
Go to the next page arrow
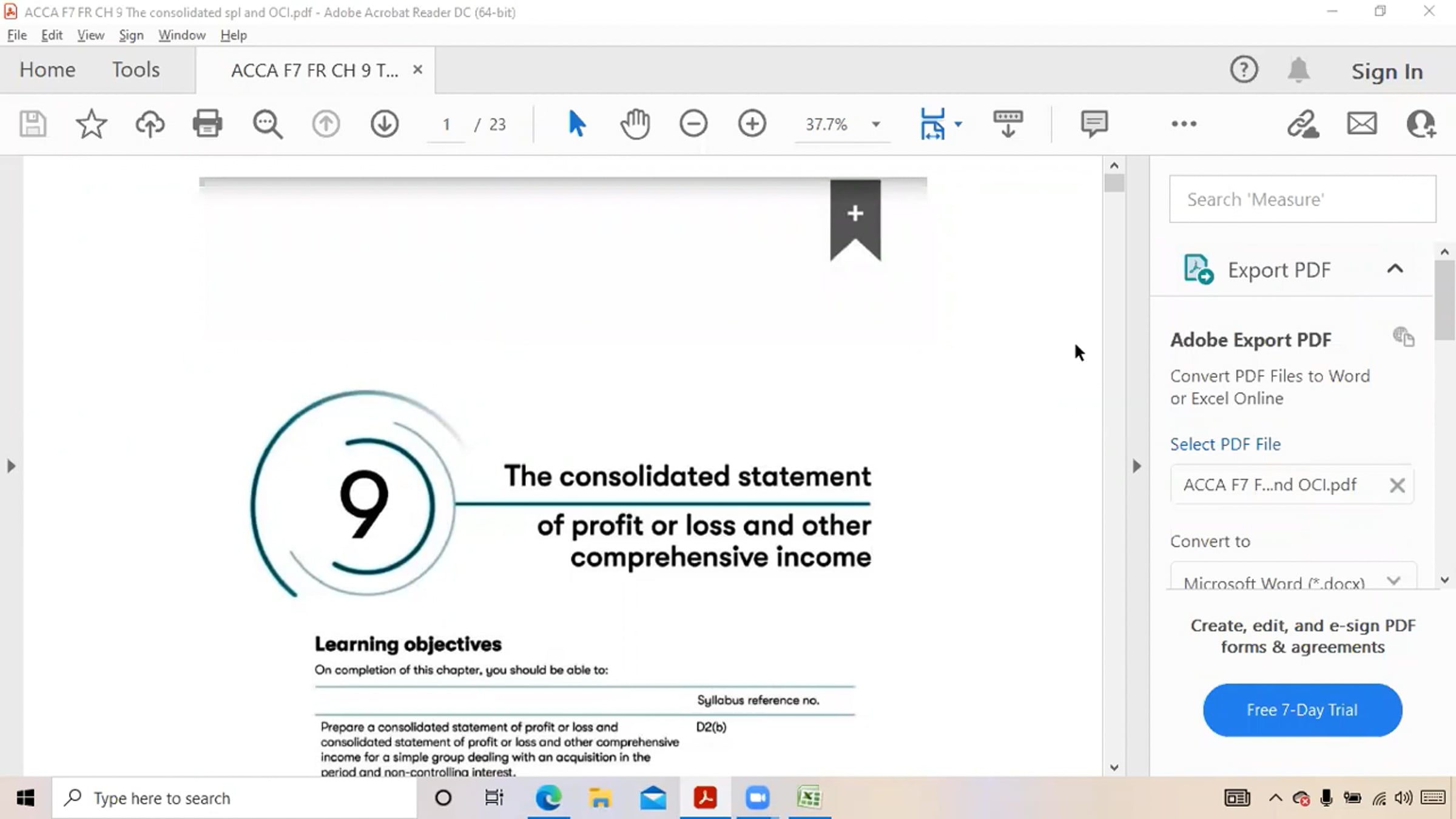385,124
